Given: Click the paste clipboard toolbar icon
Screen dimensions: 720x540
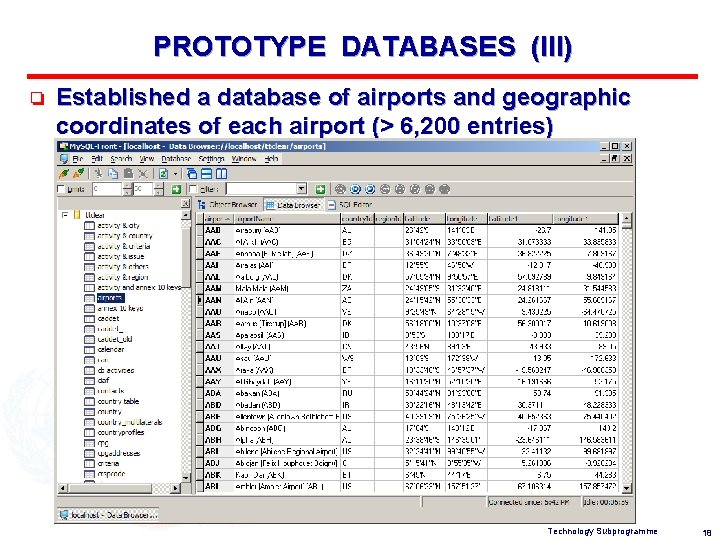Looking at the screenshot, I should point(128,174).
